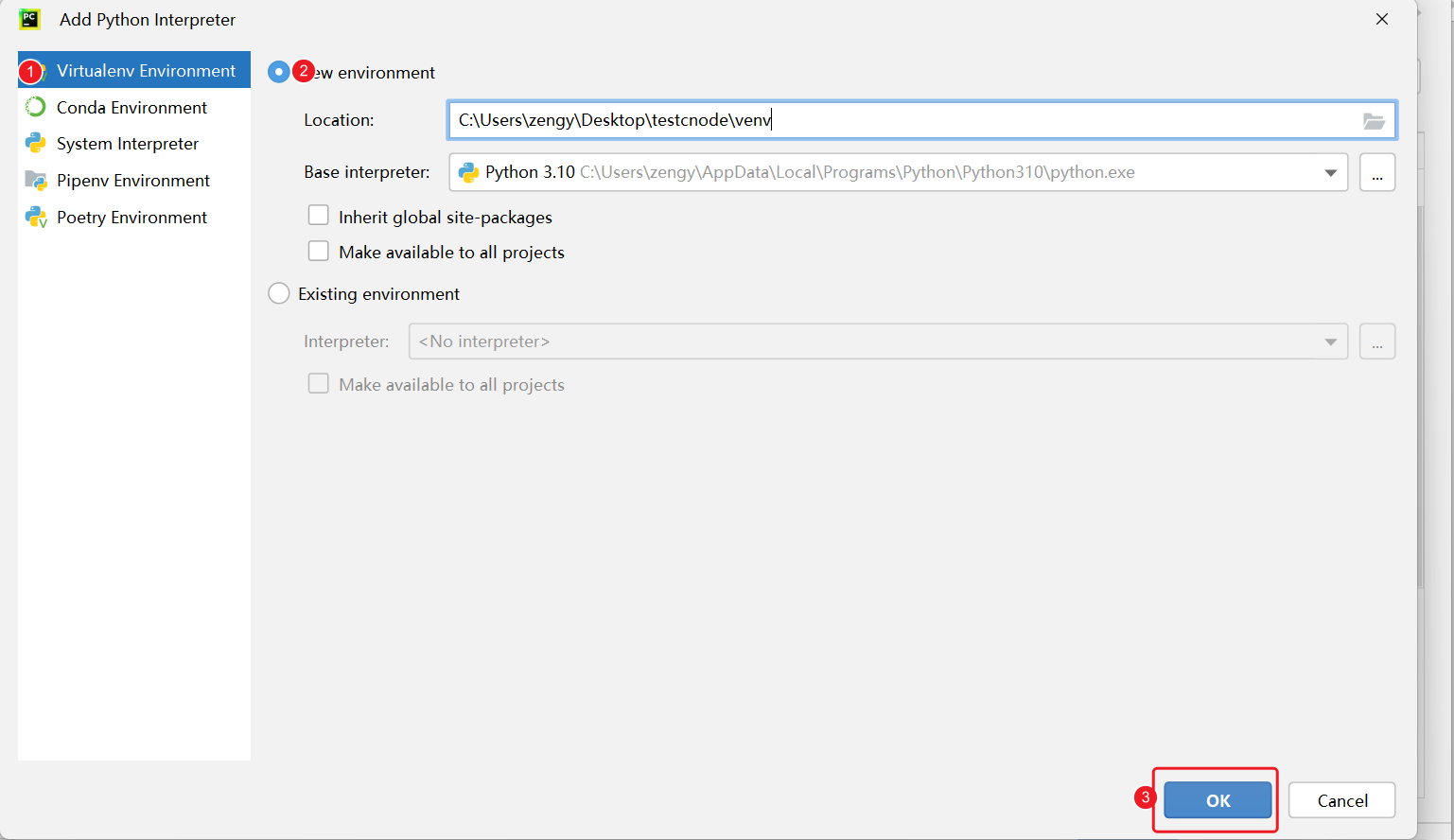This screenshot has height=840, width=1454.
Task: Choose the Existing environment radio button
Action: click(279, 293)
